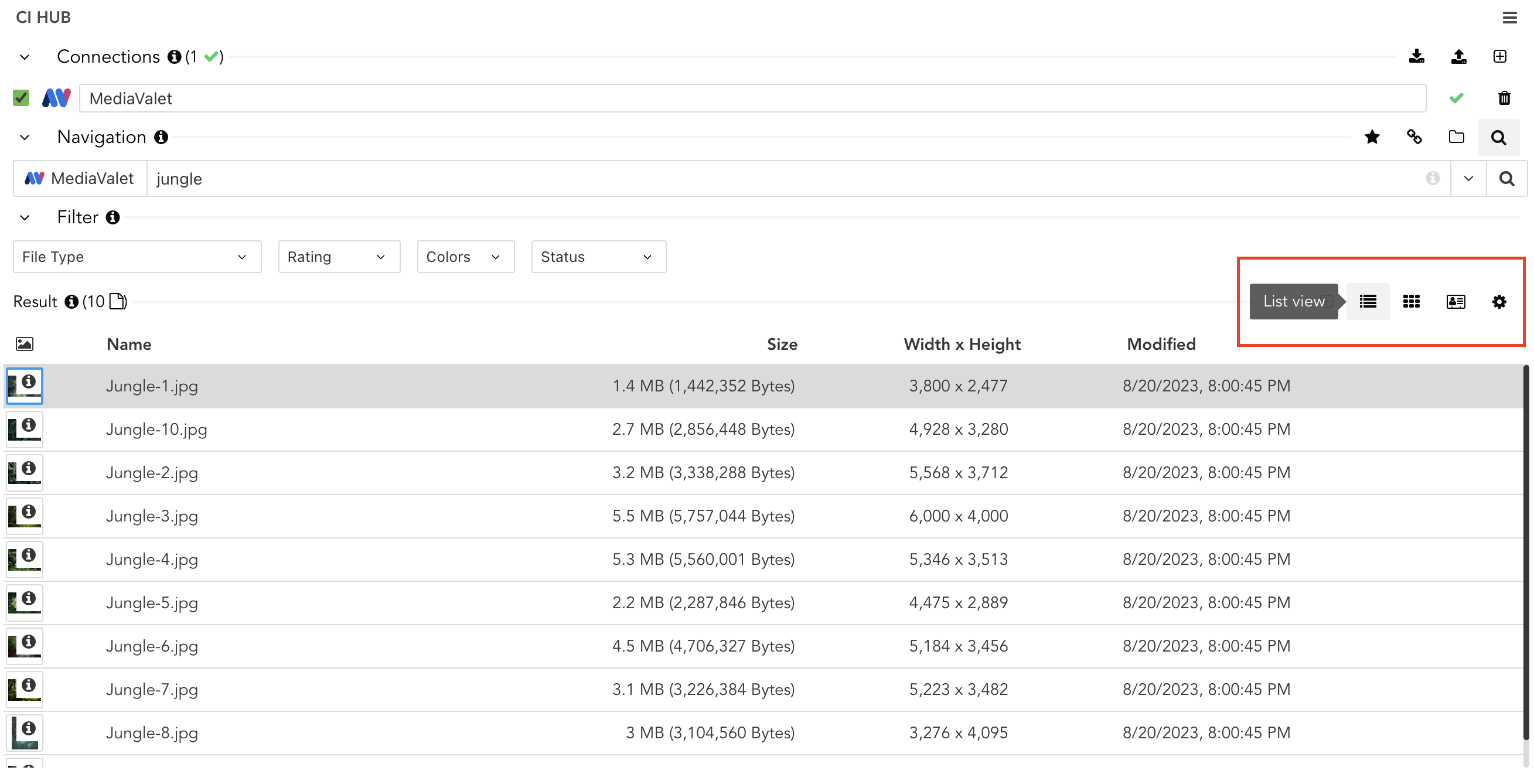Click the link icon in Navigation header
The height and width of the screenshot is (784, 1534).
pyautogui.click(x=1414, y=137)
